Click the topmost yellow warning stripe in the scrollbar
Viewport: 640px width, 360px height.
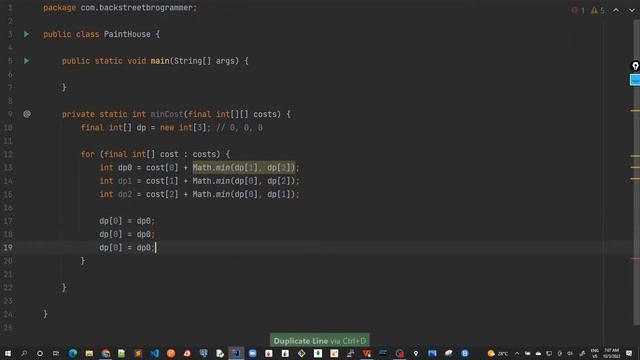635,110
